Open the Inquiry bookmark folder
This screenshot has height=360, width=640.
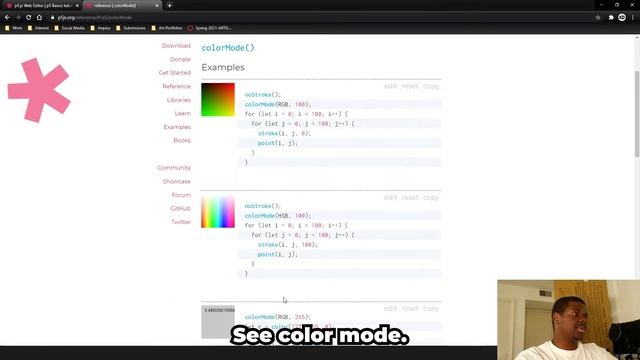coord(100,28)
